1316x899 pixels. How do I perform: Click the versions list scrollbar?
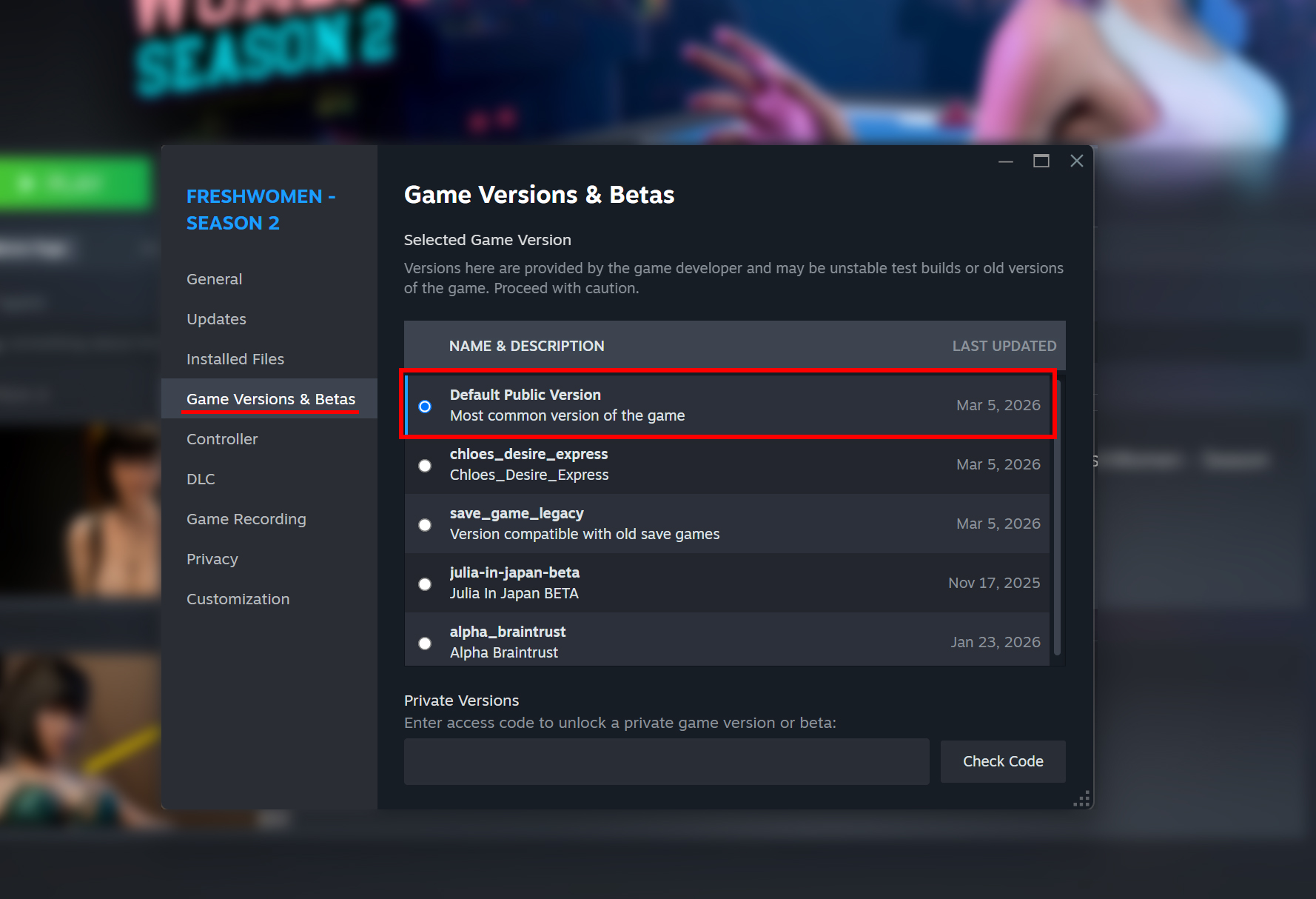coord(1057,518)
